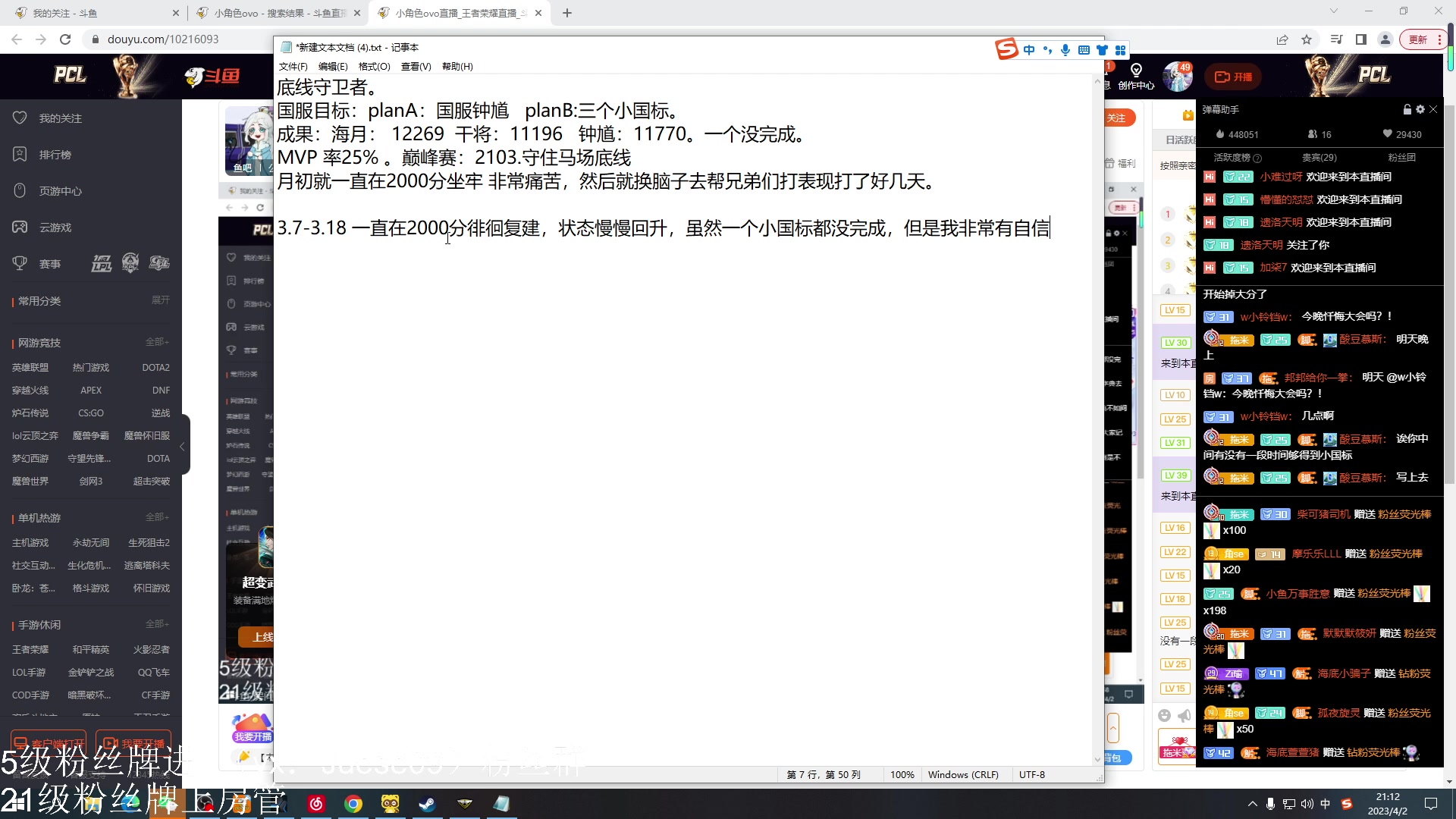Bookmark this page with star icon
The width and height of the screenshot is (1456, 819).
tap(1307, 39)
